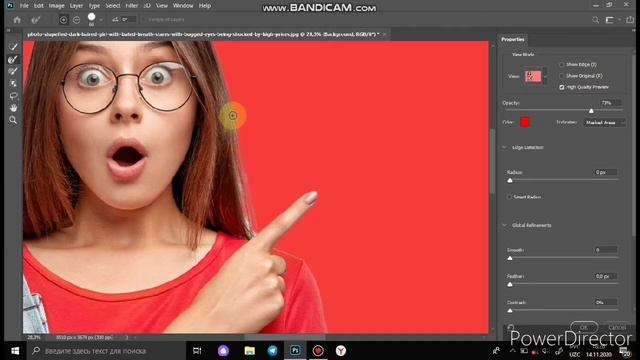Click the Radius slider handle
The height and width of the screenshot is (360, 640).
coord(510,180)
